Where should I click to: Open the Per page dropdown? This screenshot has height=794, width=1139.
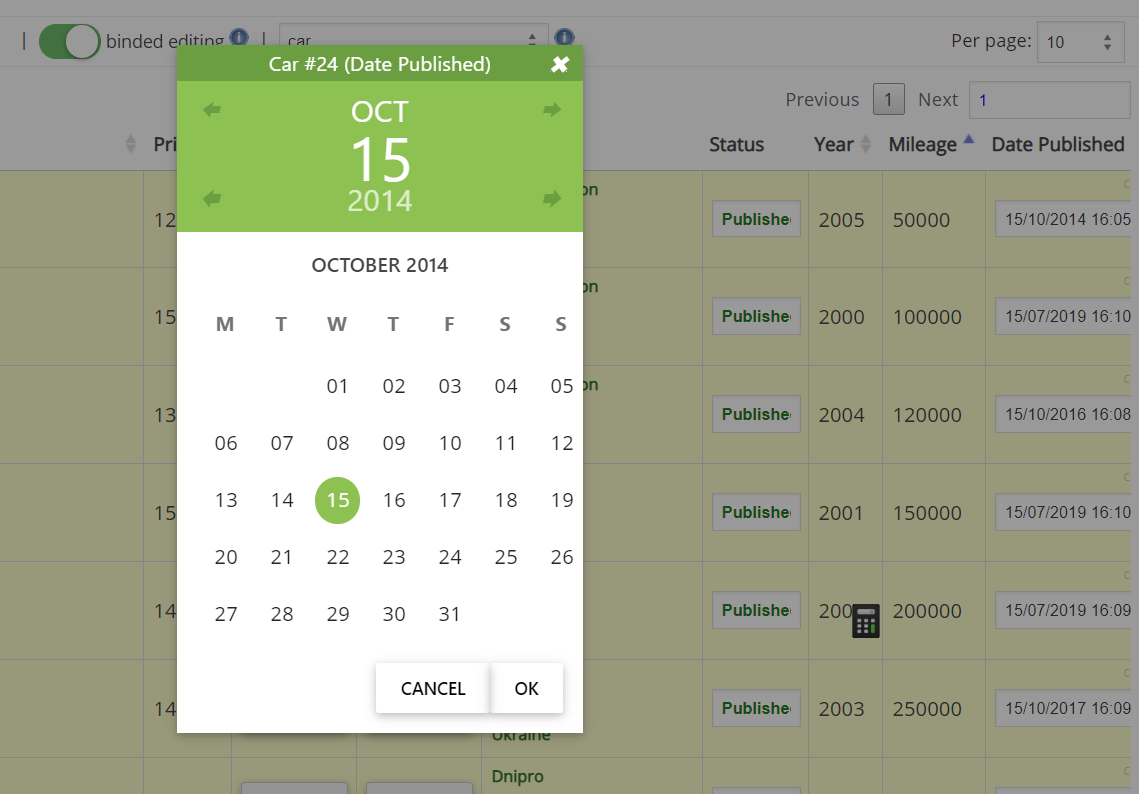pos(1079,42)
